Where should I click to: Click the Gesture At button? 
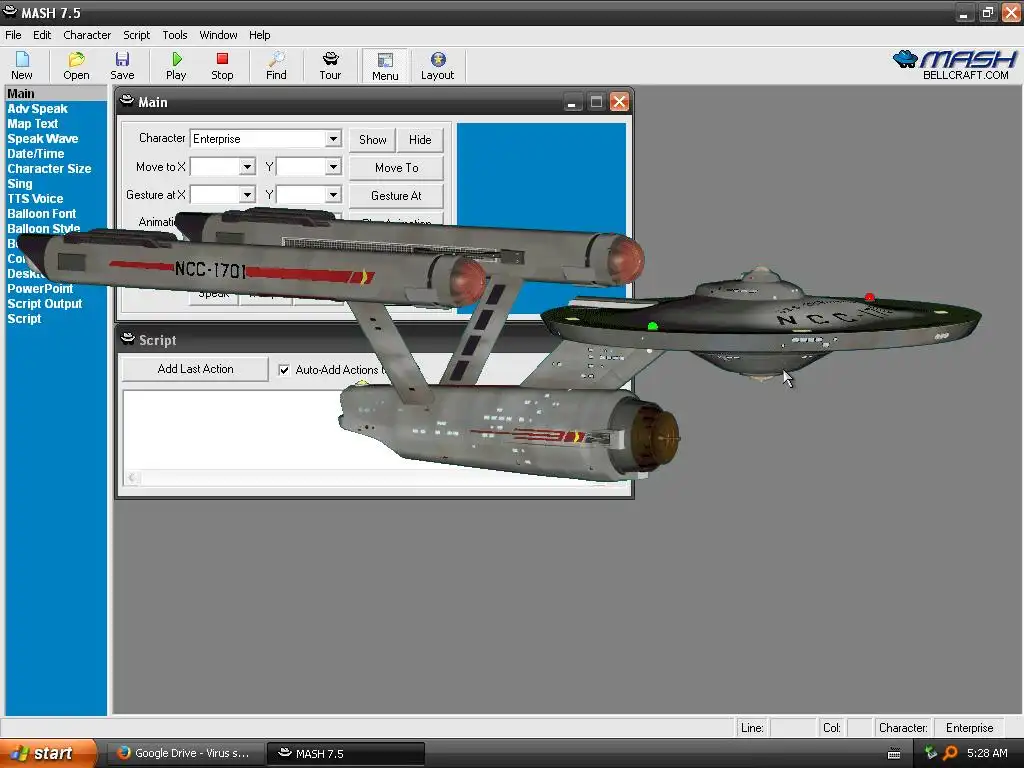click(x=396, y=196)
